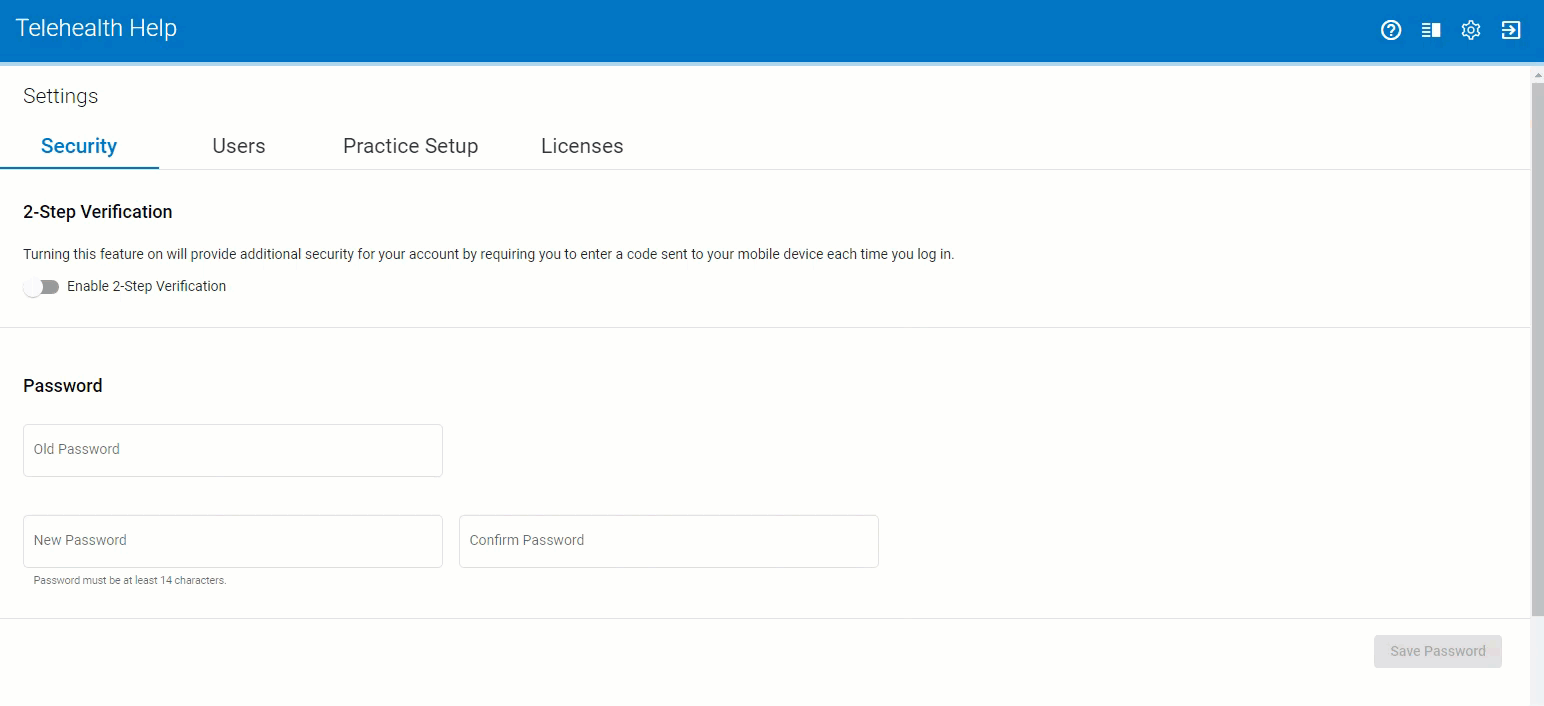This screenshot has width=1544, height=706.
Task: Click the Save Password button
Action: [1437, 651]
